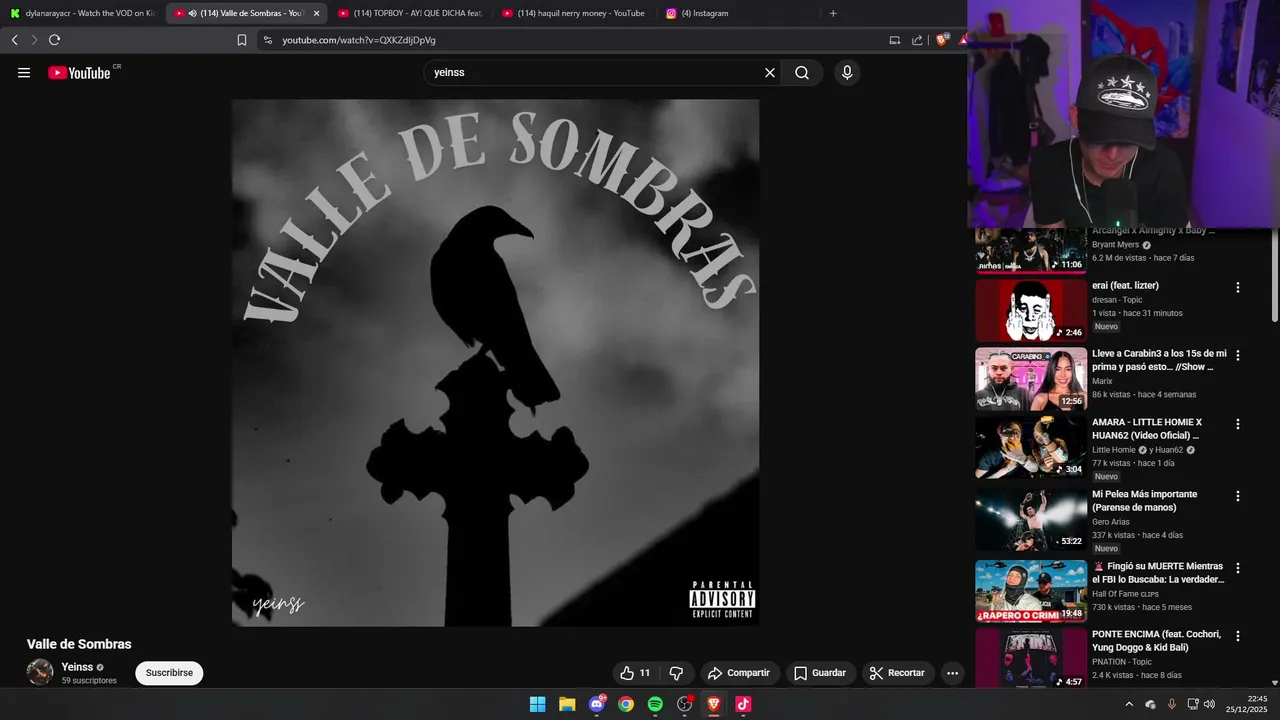
Task: Open 'Lleve a Carabin3' video title
Action: (1159, 360)
